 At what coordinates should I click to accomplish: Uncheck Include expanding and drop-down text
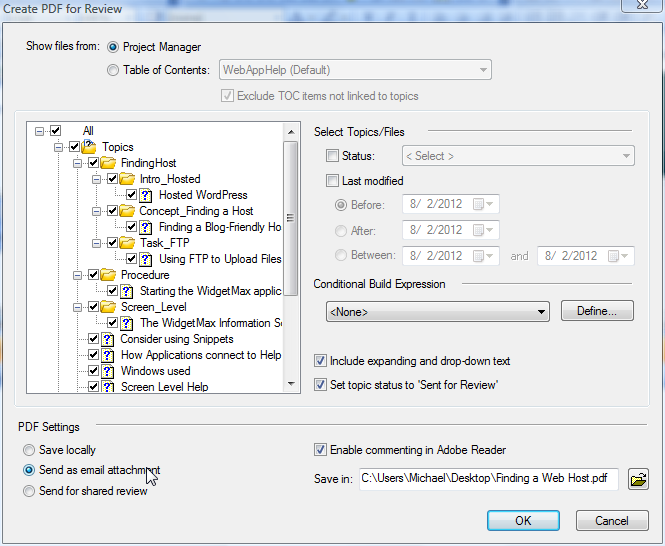(x=320, y=361)
